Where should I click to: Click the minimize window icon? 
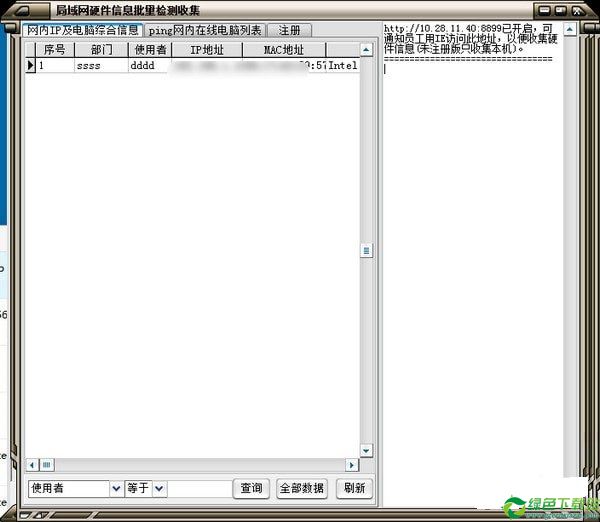(545, 10)
